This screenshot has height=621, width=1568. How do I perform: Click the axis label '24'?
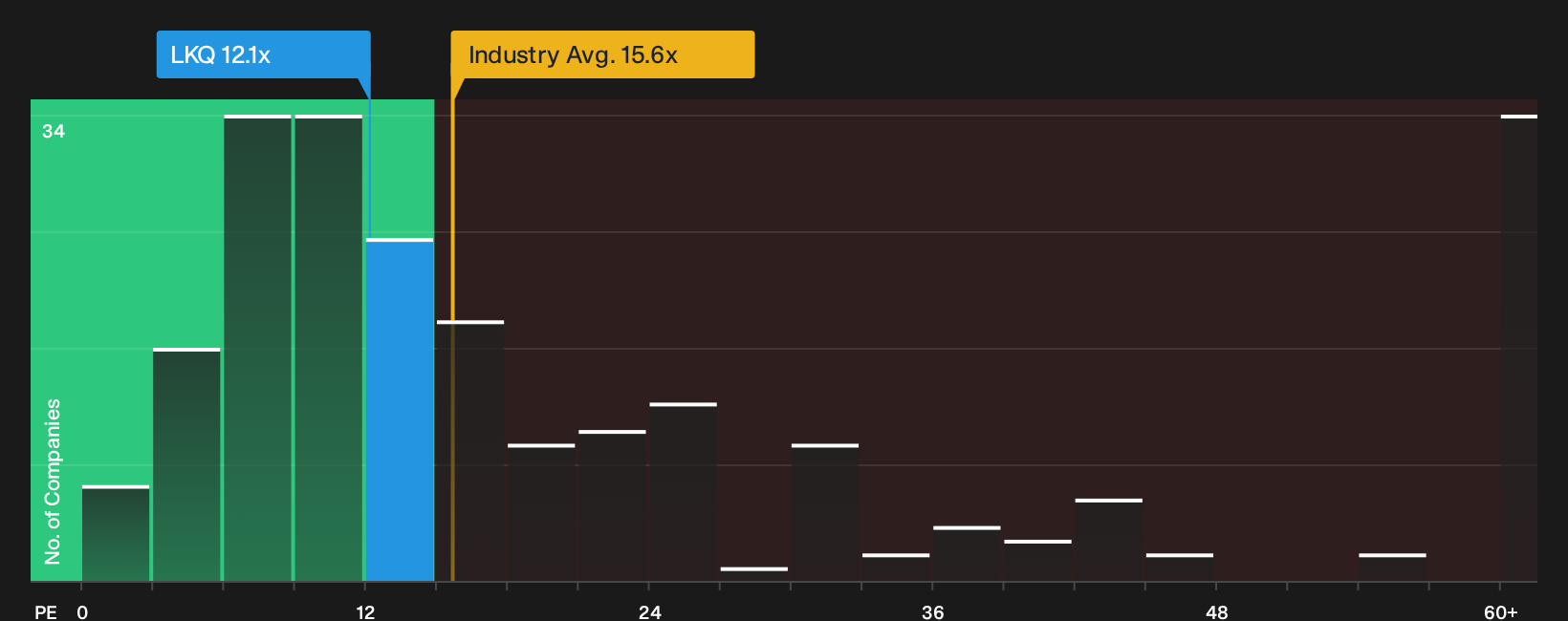tap(649, 611)
